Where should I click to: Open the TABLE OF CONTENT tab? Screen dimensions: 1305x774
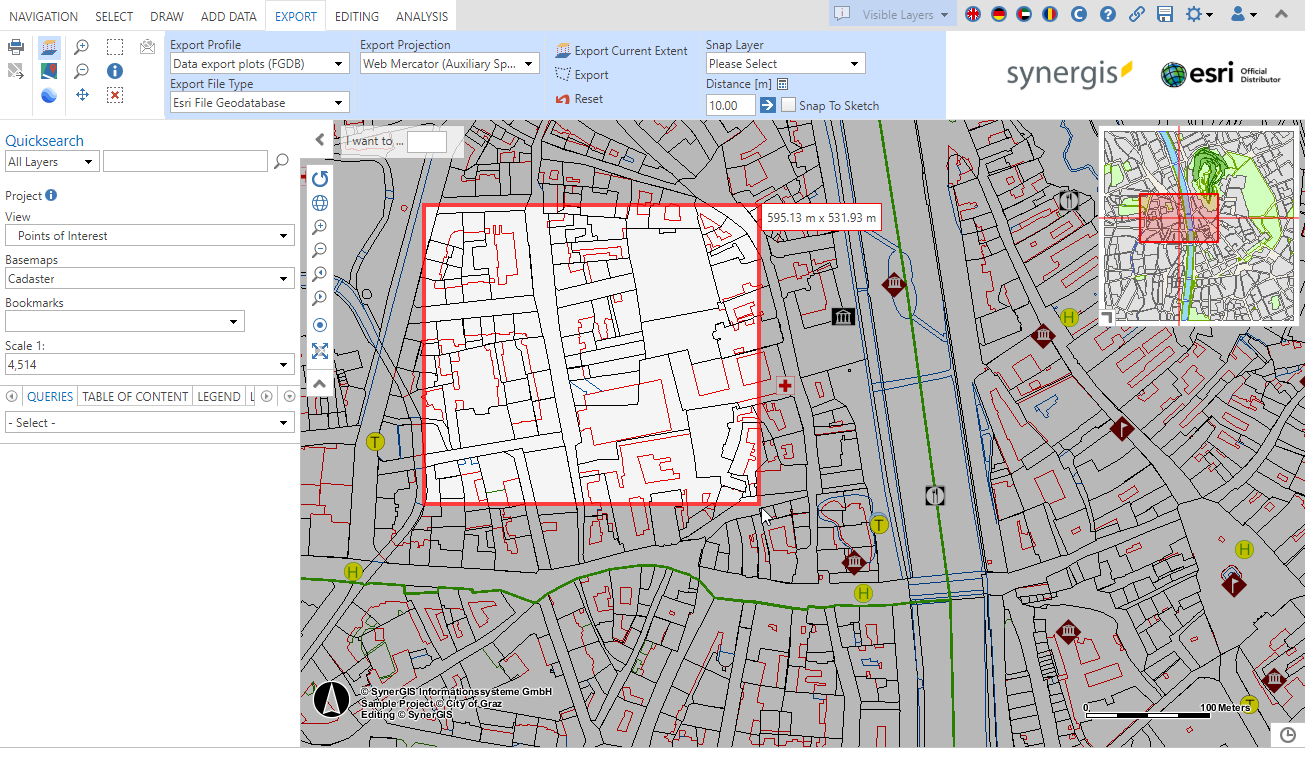134,396
